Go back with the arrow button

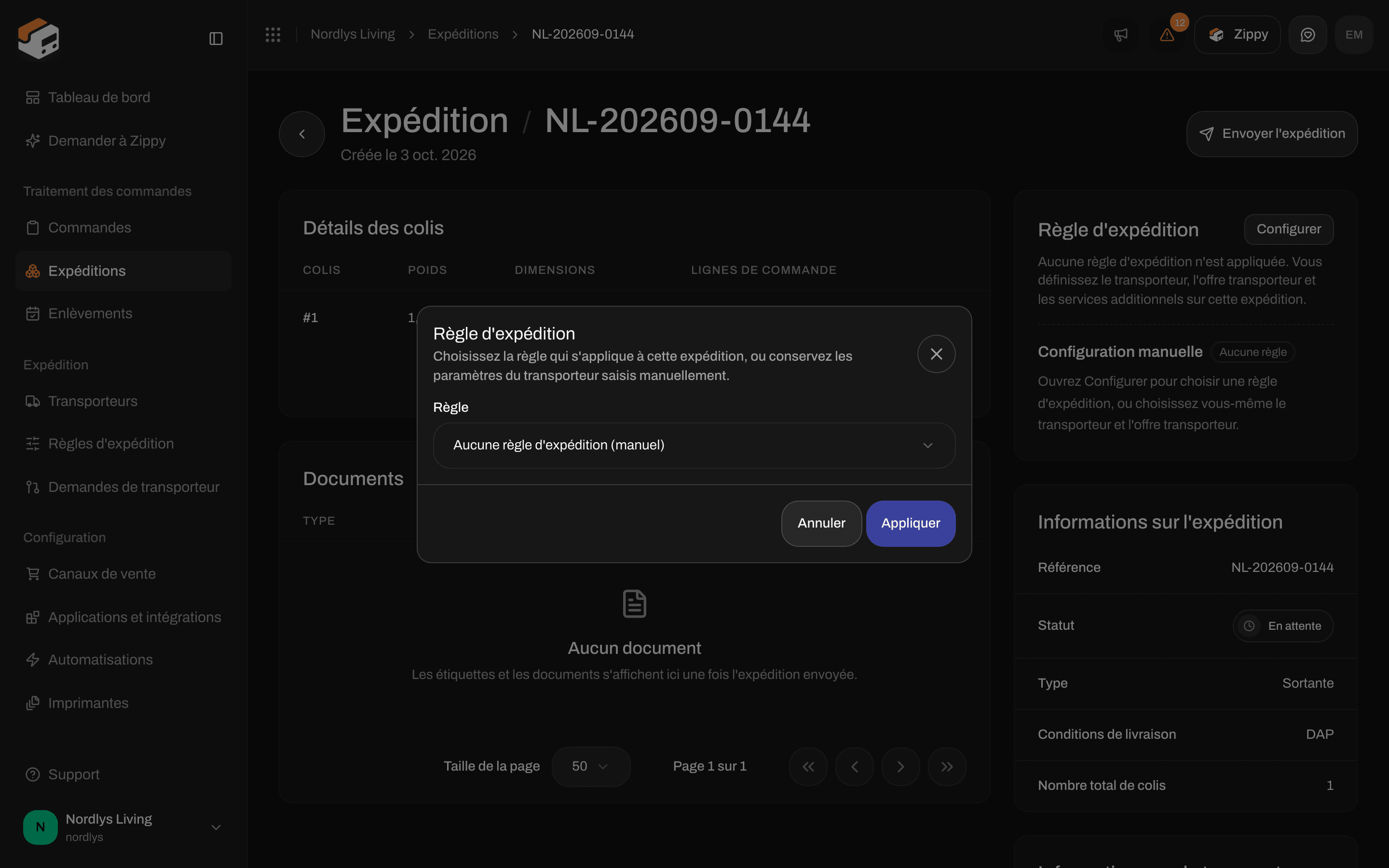(x=302, y=134)
